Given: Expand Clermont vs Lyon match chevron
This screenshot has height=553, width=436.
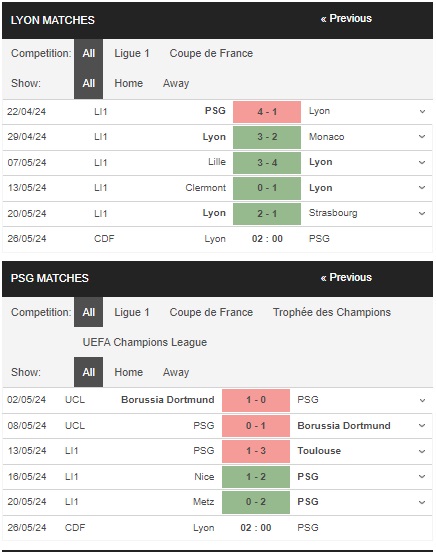Looking at the screenshot, I should click(x=422, y=188).
